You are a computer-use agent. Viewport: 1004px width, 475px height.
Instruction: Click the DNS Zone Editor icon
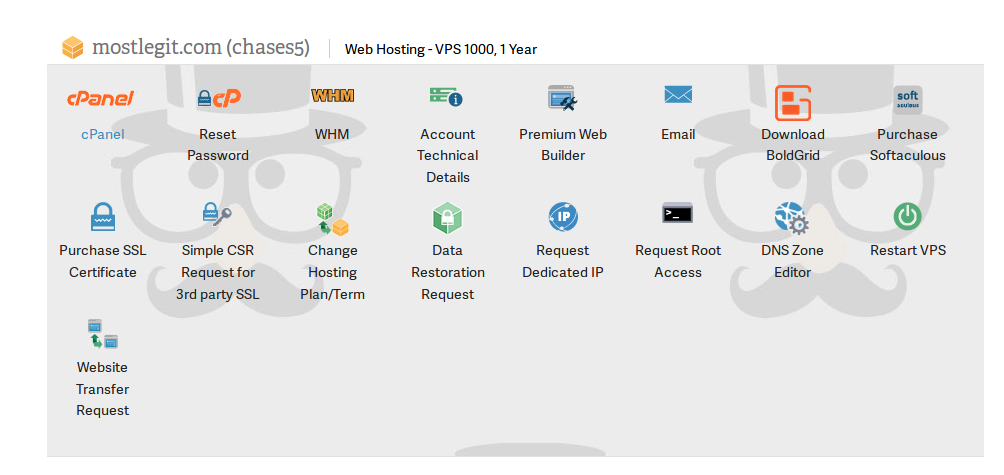792,217
